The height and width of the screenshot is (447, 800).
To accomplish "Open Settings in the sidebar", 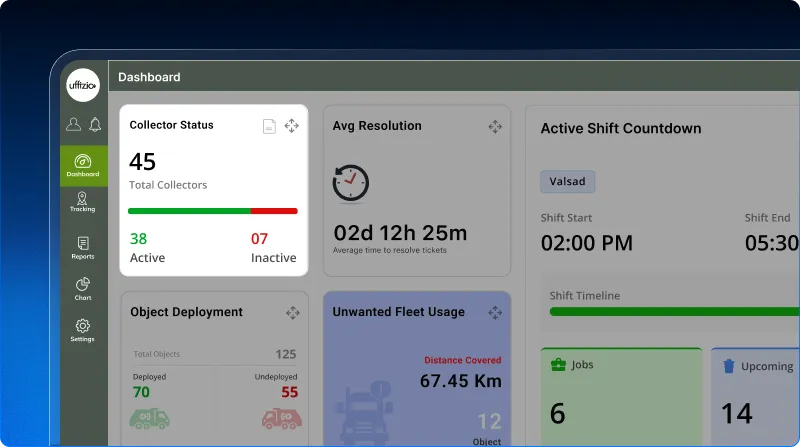I will (x=82, y=330).
